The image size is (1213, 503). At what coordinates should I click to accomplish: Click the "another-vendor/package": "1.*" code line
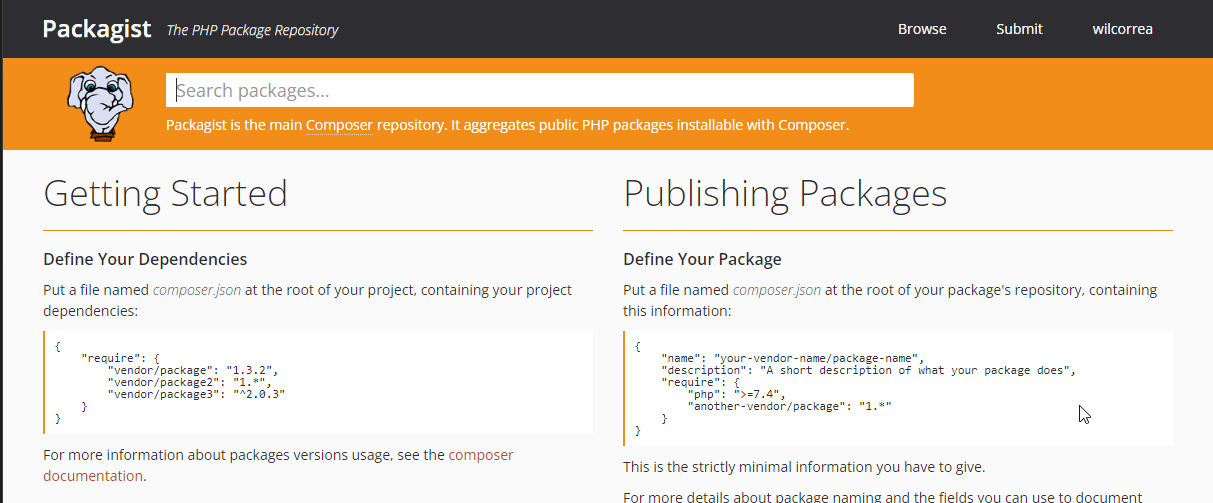click(789, 406)
